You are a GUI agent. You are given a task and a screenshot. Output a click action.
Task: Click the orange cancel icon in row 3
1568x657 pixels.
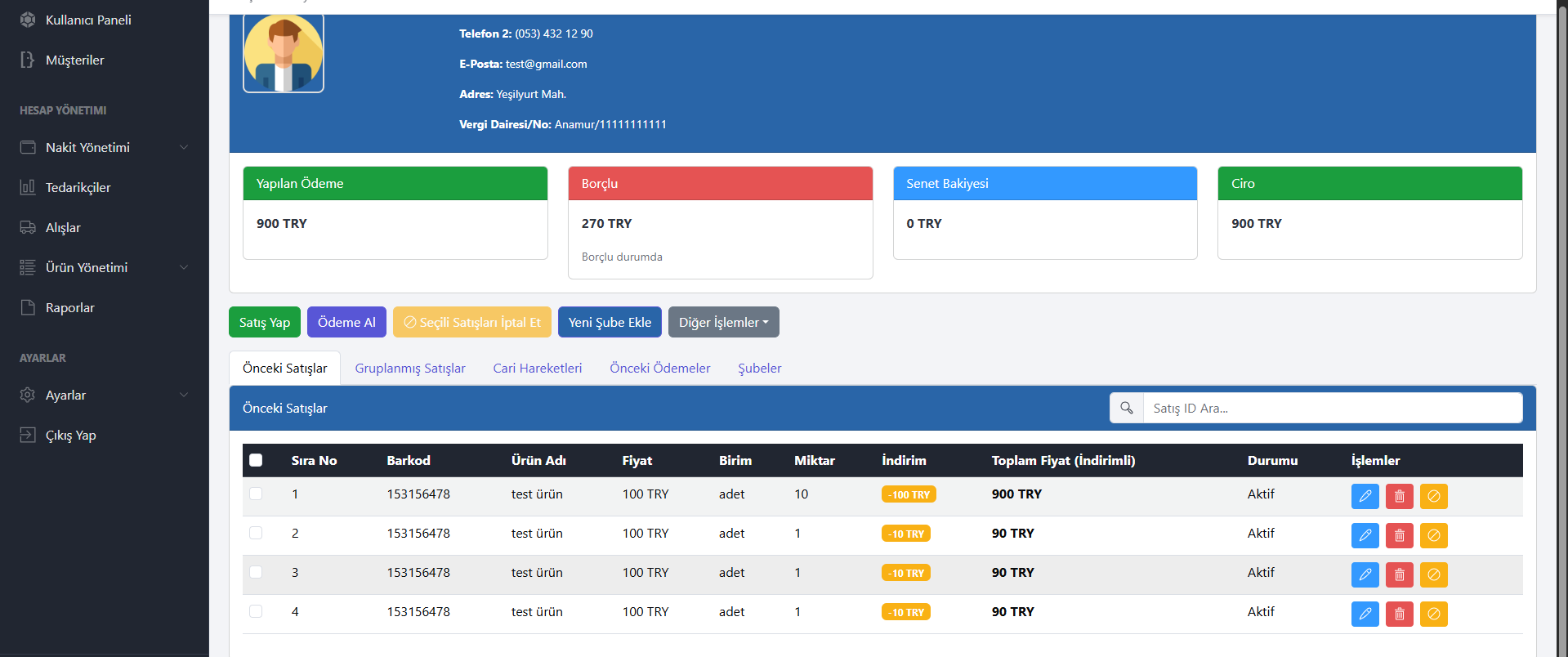pos(1433,574)
